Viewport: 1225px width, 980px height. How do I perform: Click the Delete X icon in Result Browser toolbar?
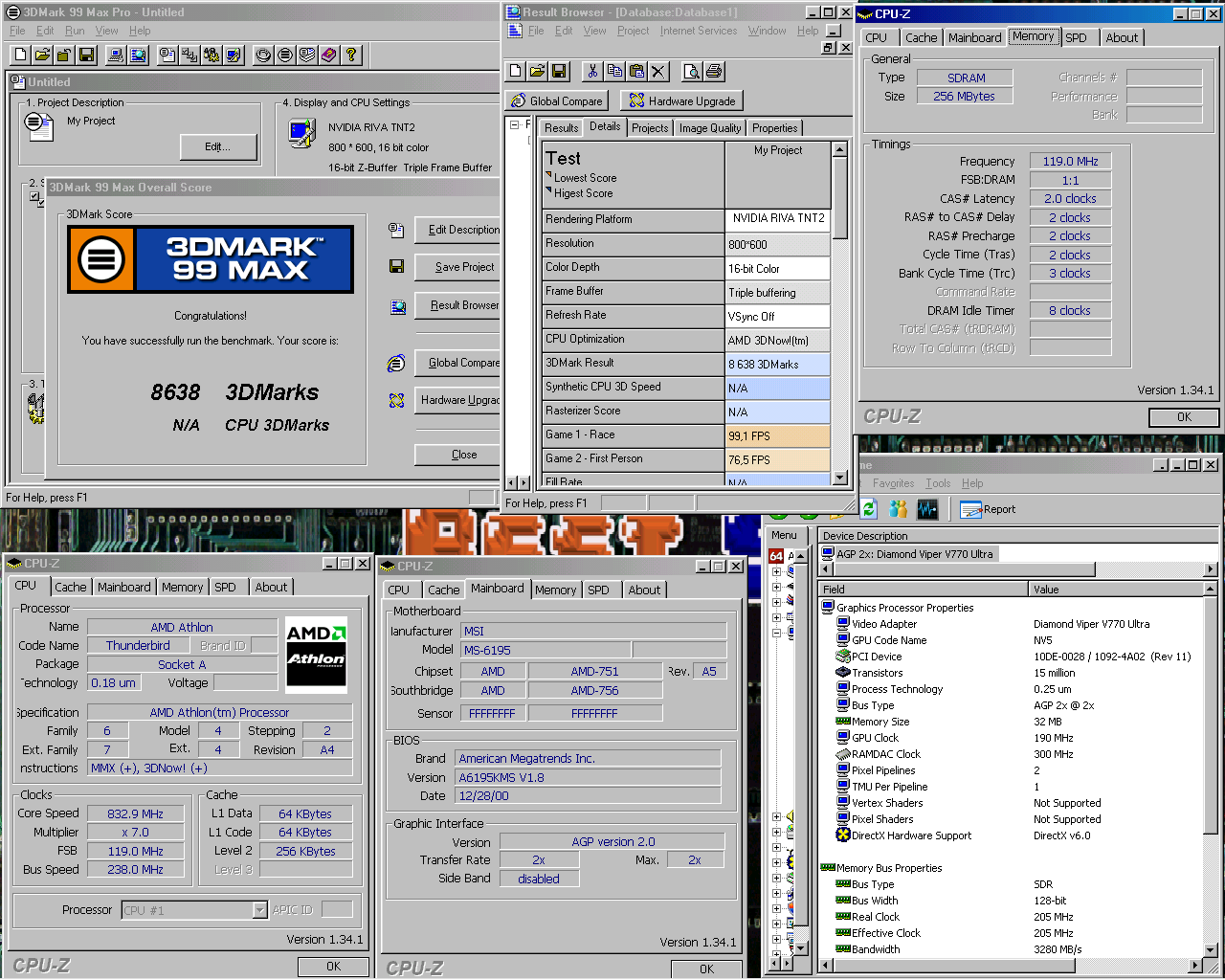(658, 71)
